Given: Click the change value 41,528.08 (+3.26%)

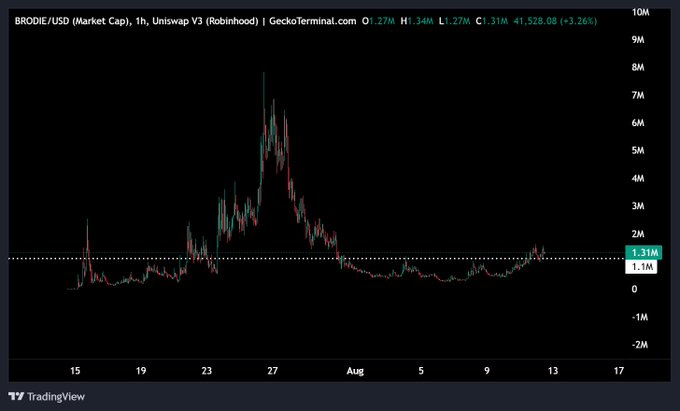Looking at the screenshot, I should 555,21.
